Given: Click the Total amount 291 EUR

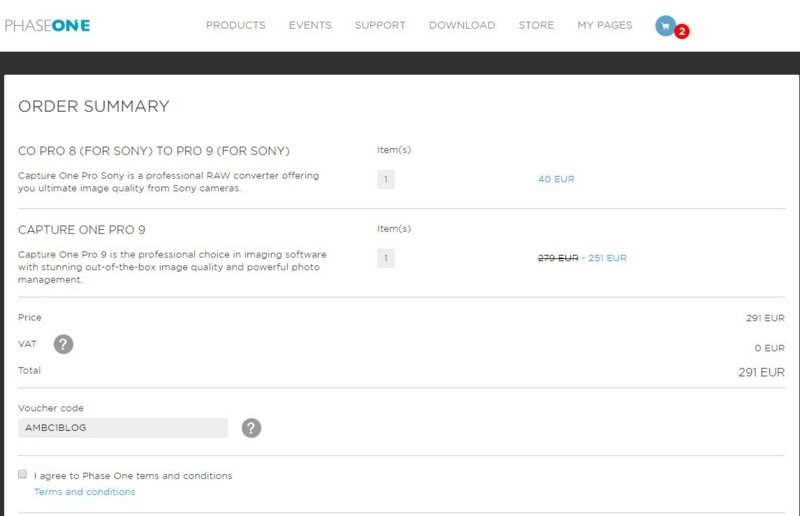Looking at the screenshot, I should point(761,373).
